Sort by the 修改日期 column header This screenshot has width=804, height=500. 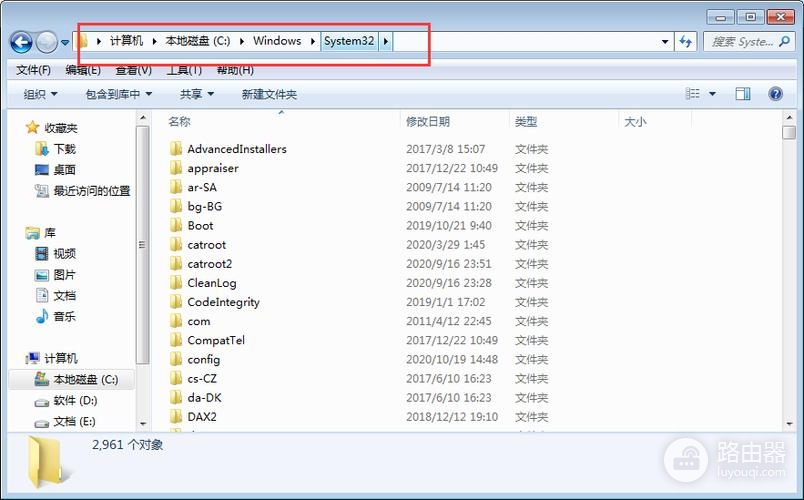click(x=428, y=121)
